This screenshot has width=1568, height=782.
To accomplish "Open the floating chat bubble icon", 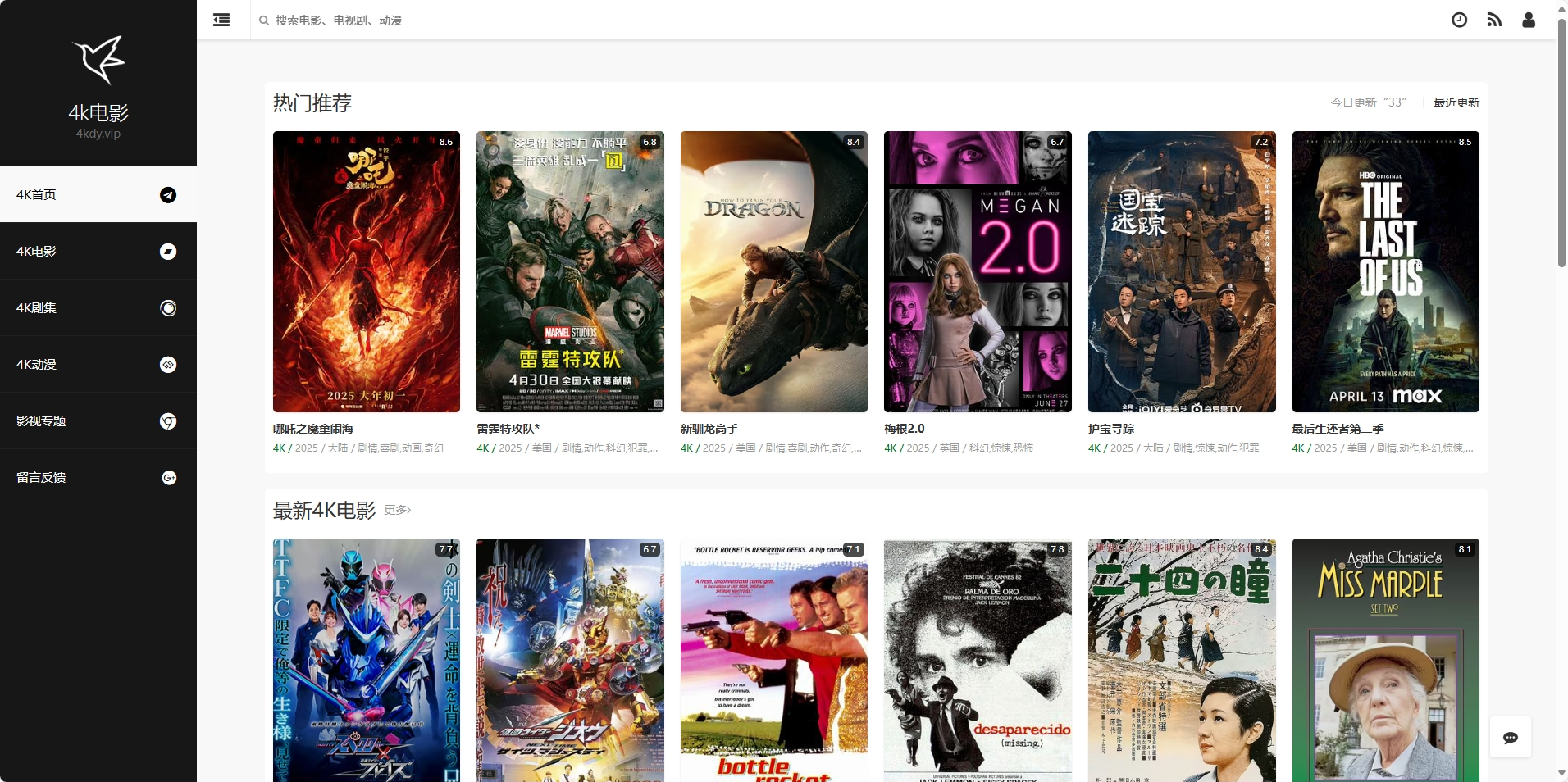I will point(1510,737).
